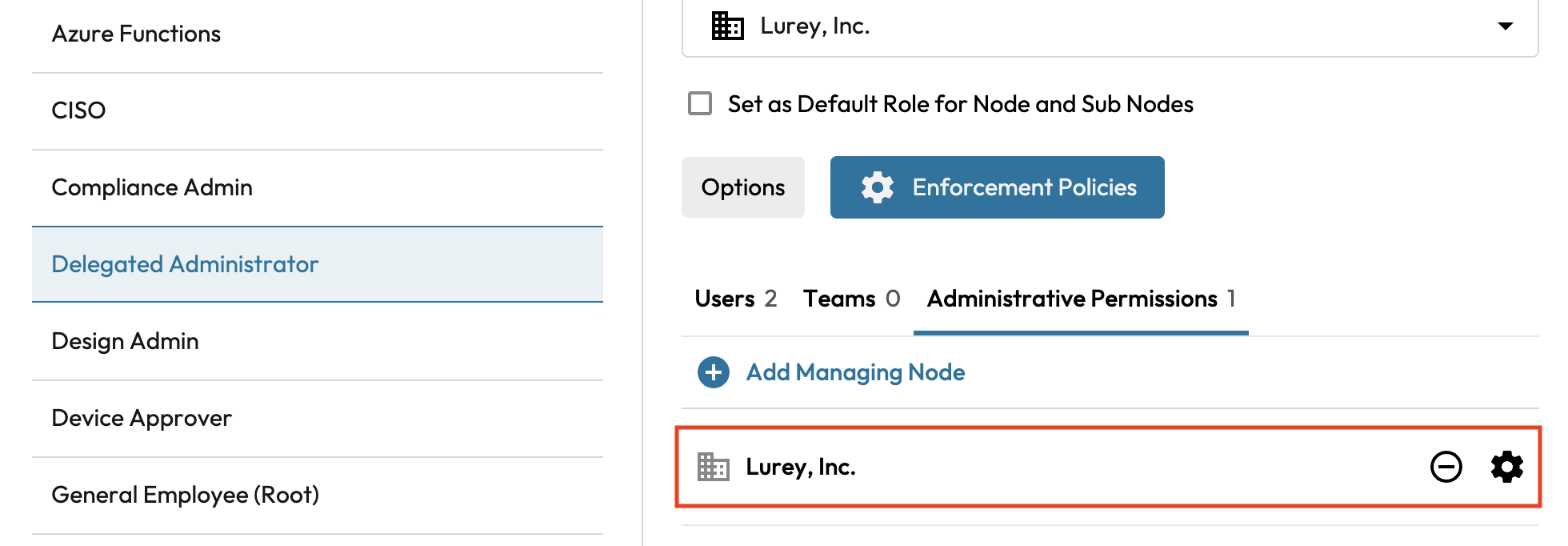Image resolution: width=1568 pixels, height=546 pixels.
Task: Enable Set as Default Role checkbox
Action: click(700, 104)
